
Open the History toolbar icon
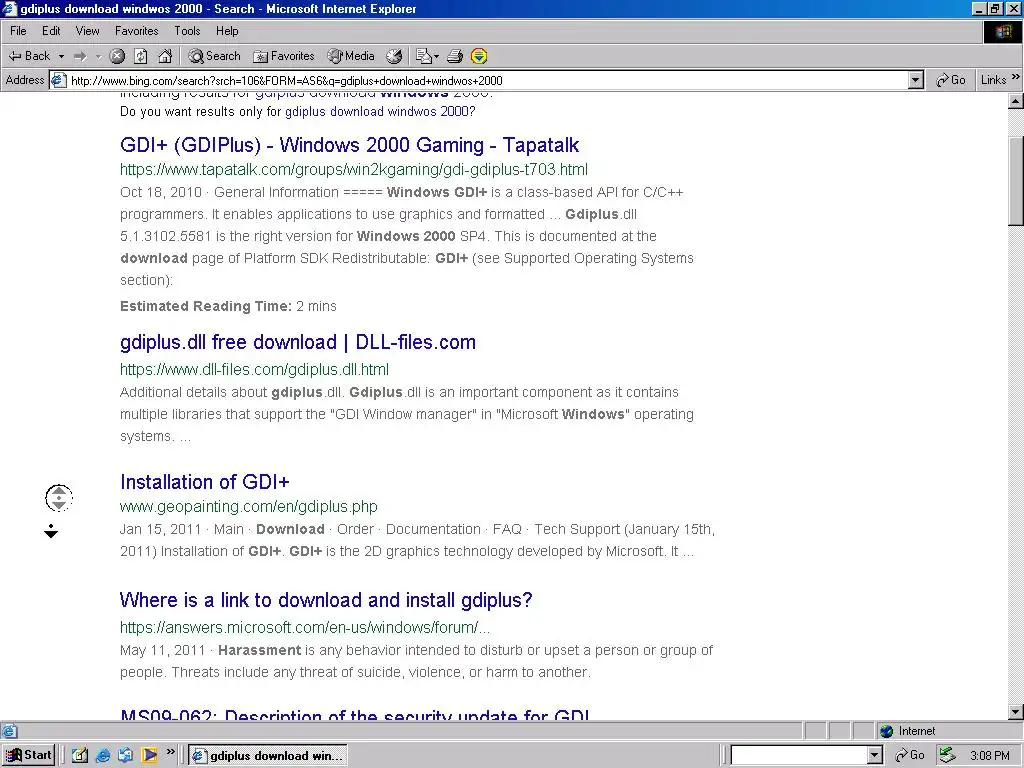(394, 56)
